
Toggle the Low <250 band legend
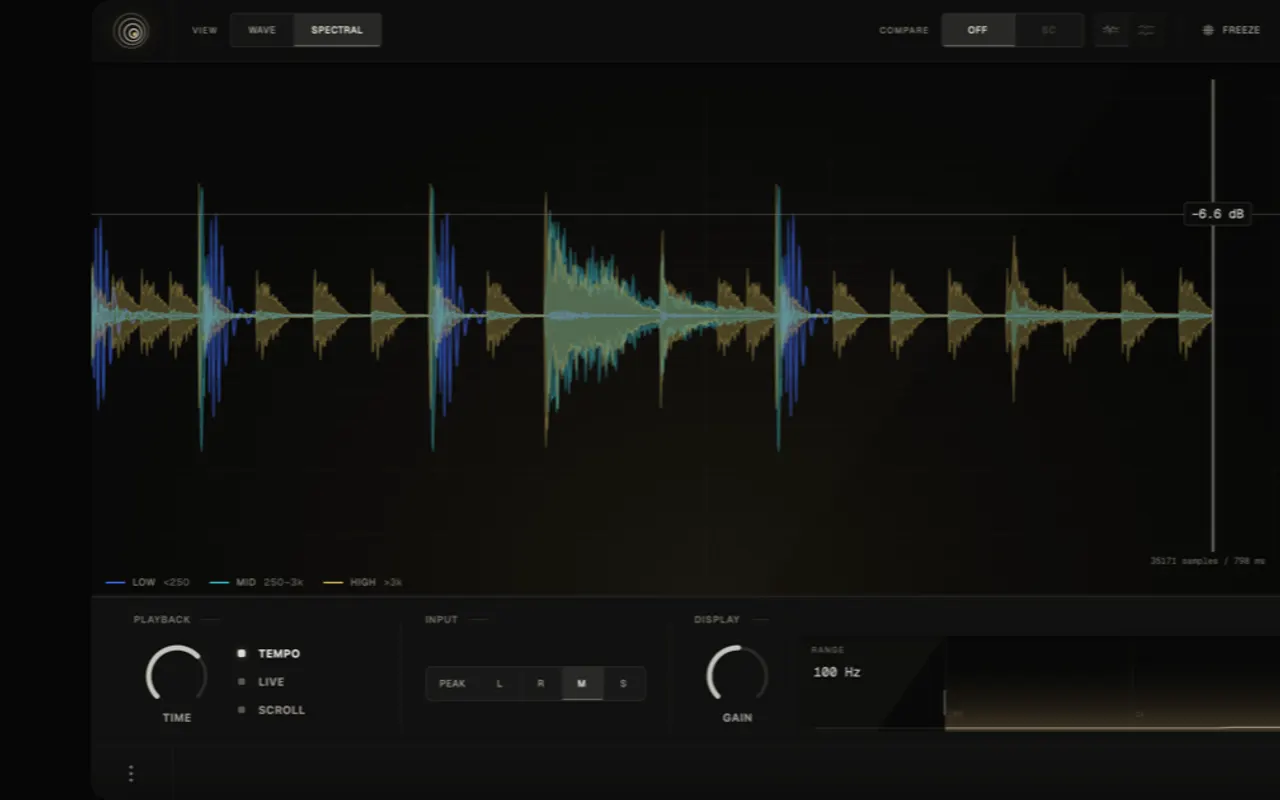tap(147, 582)
